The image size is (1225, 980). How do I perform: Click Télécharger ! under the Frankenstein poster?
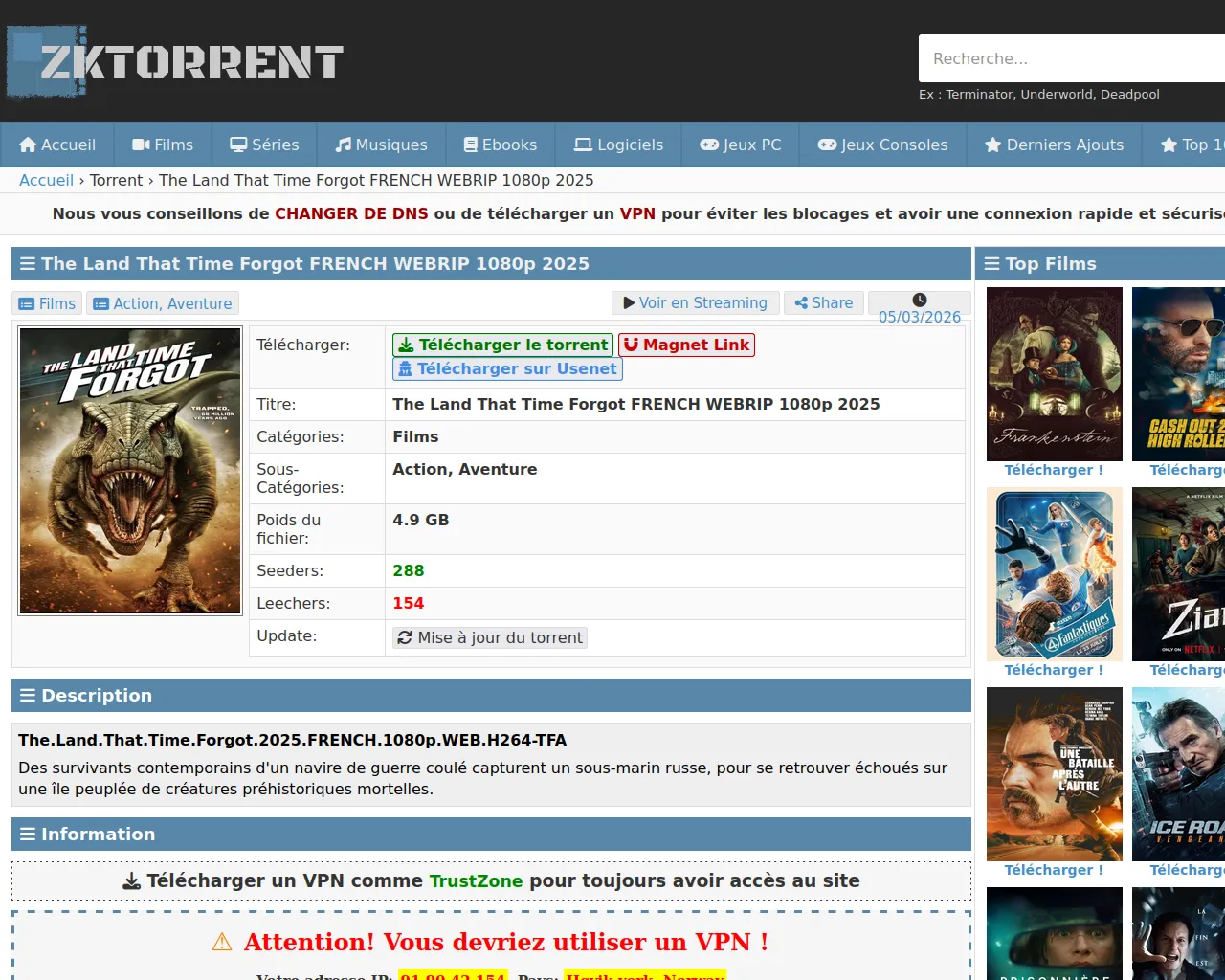(x=1054, y=470)
